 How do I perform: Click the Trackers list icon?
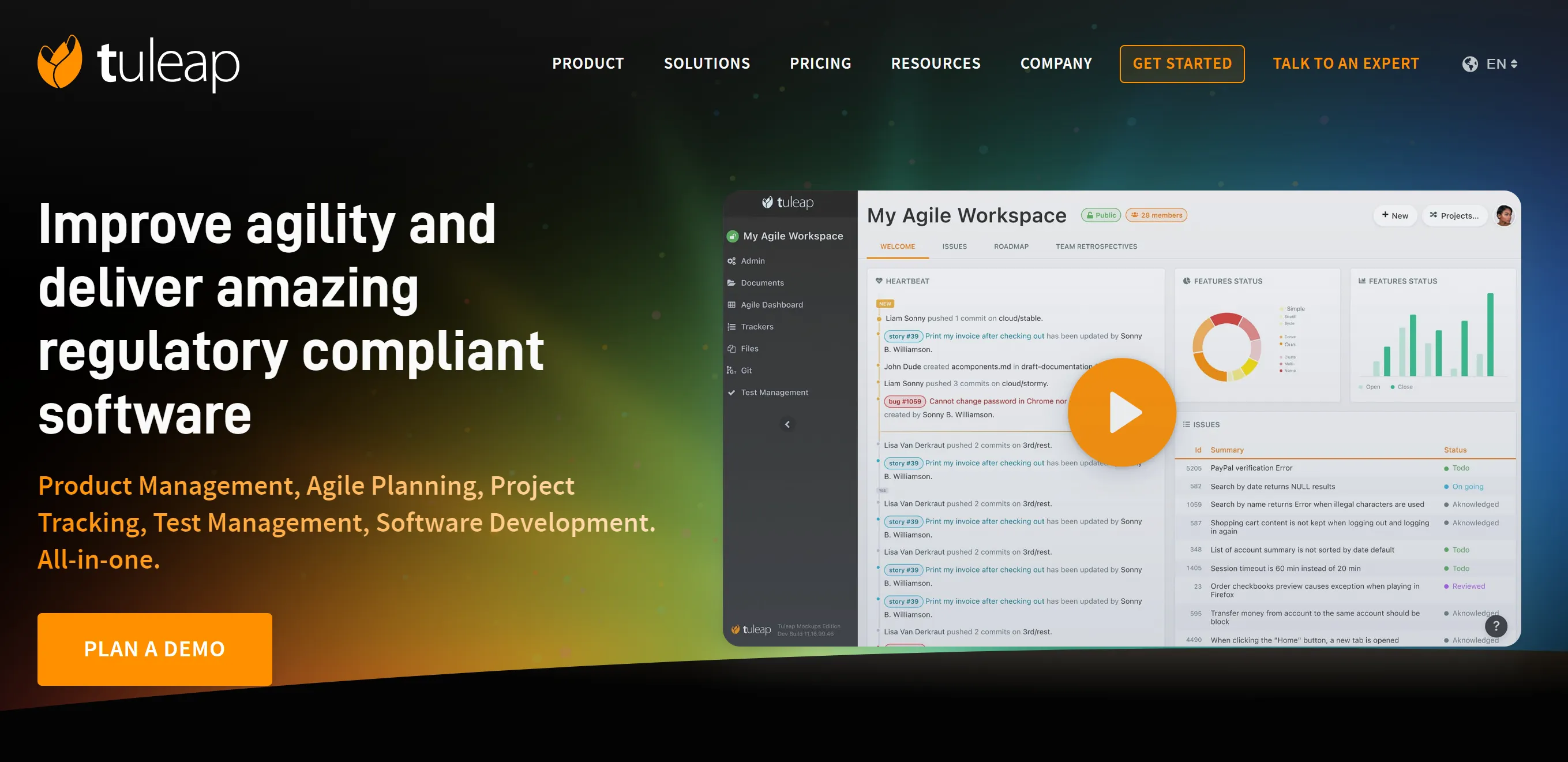[731, 327]
